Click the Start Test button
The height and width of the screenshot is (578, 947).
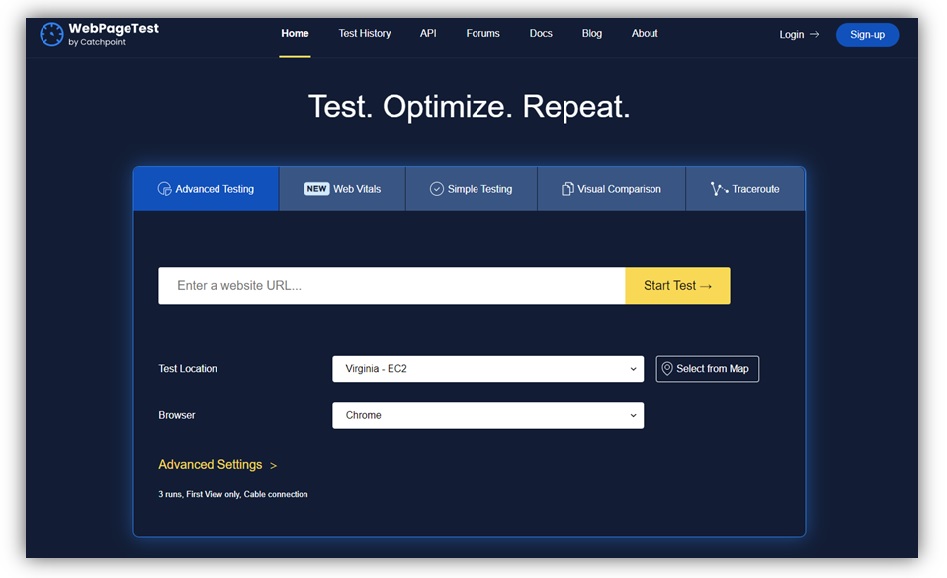[677, 285]
